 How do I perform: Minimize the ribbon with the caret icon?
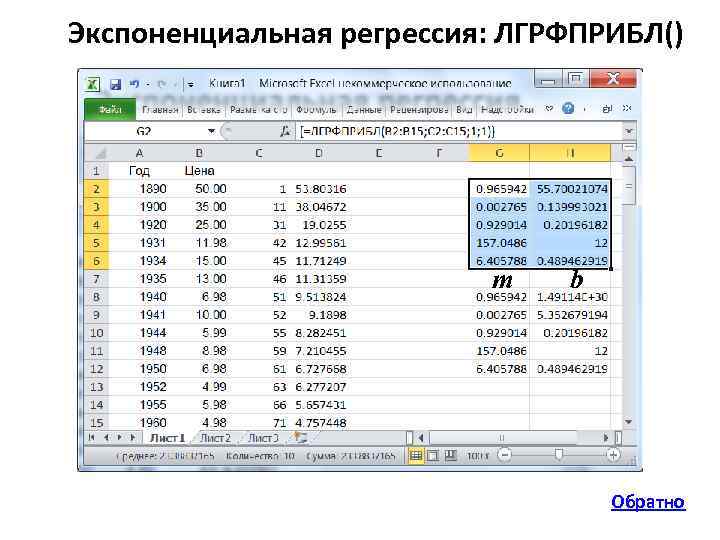coord(549,109)
